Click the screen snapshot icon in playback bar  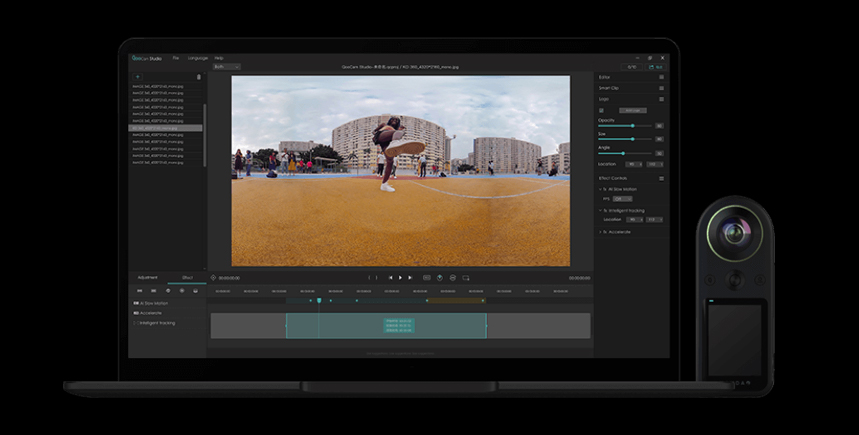click(466, 278)
